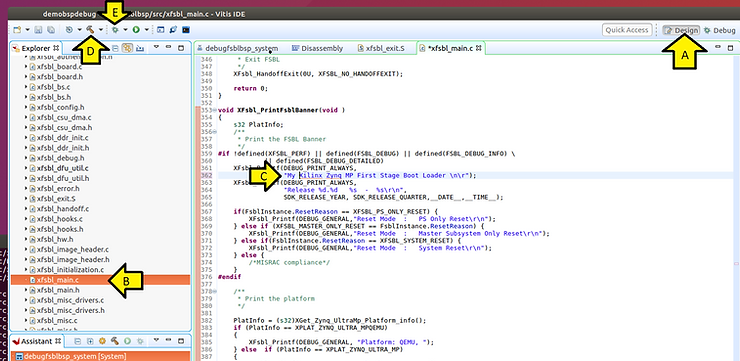
Task: Click the blue window icon after the Run dropdown
Action: click(160, 30)
